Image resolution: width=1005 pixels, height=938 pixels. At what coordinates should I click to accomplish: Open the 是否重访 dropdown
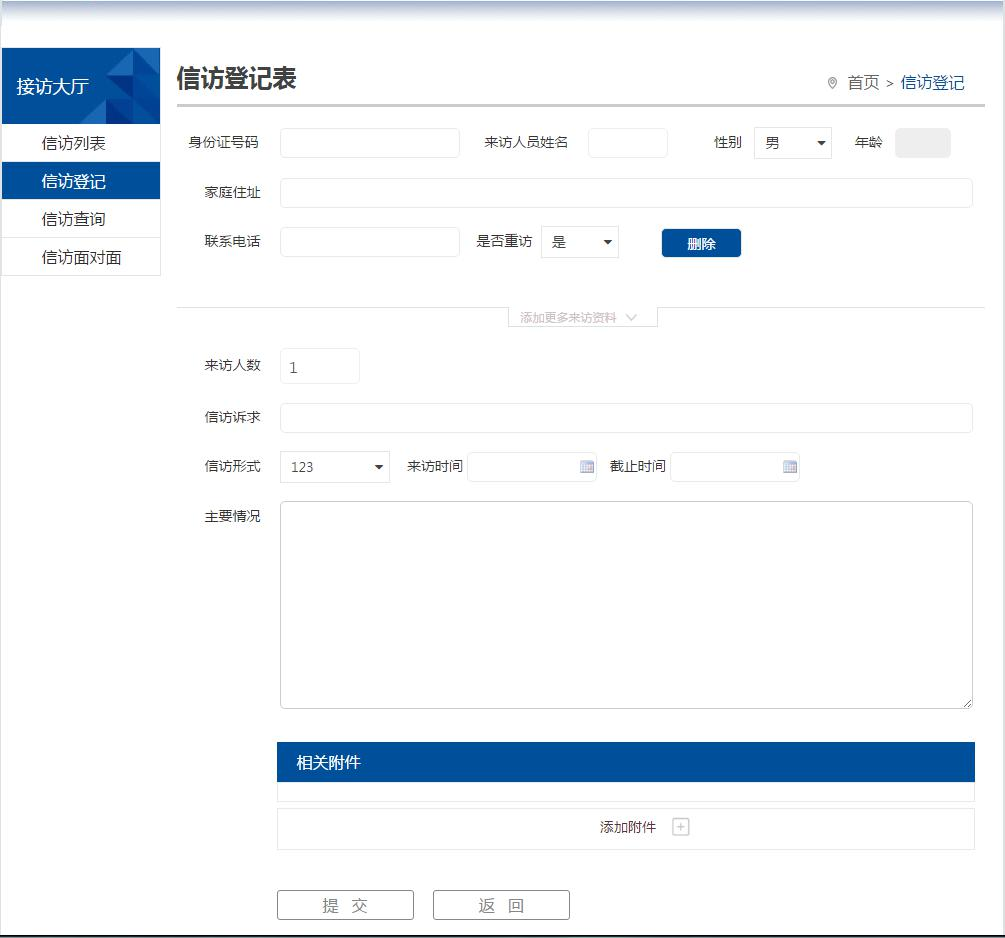[x=580, y=242]
